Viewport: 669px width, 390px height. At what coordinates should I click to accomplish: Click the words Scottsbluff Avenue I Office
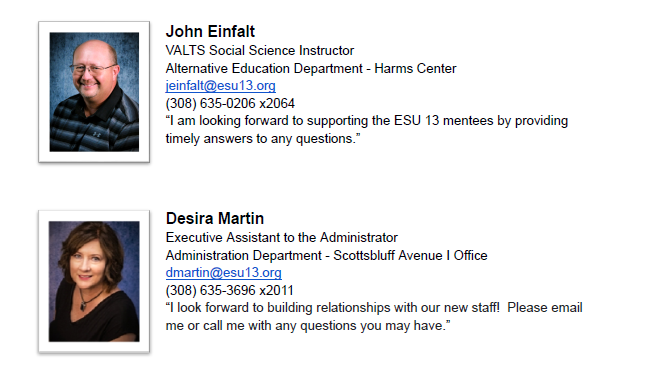[410, 255]
